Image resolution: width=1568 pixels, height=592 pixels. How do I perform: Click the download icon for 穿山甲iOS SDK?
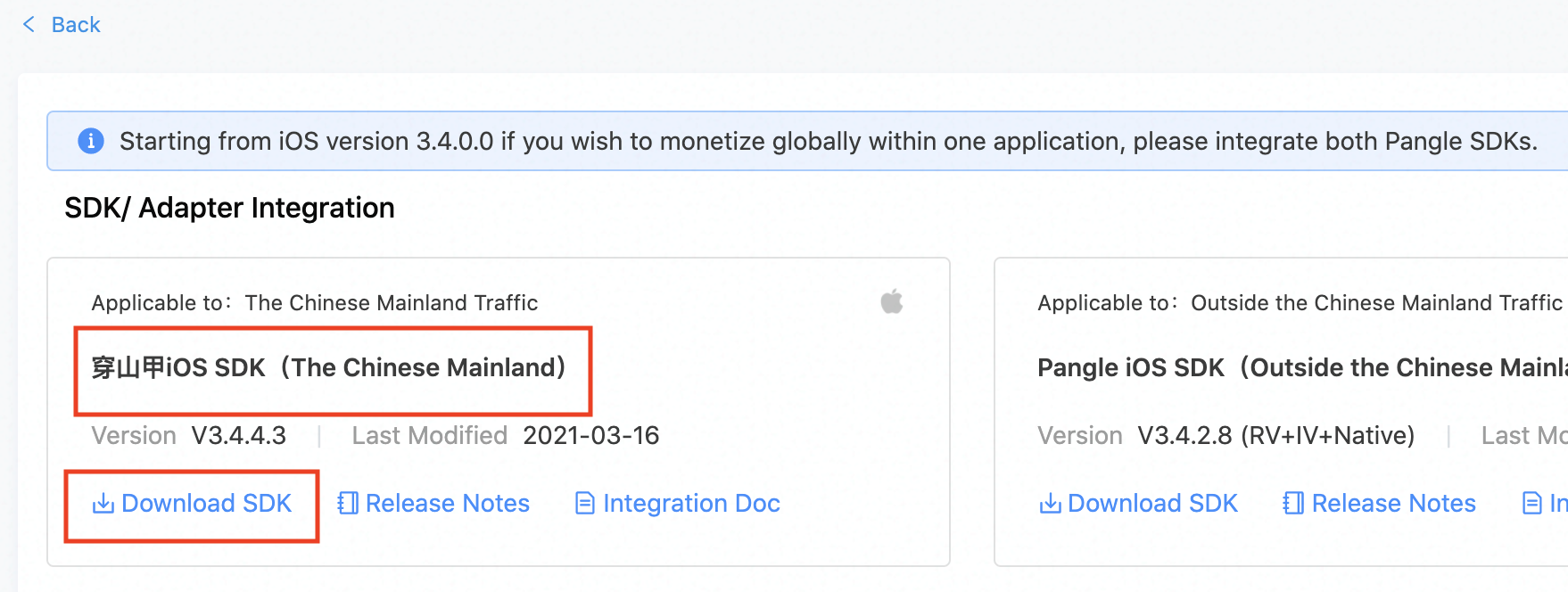[x=103, y=504]
